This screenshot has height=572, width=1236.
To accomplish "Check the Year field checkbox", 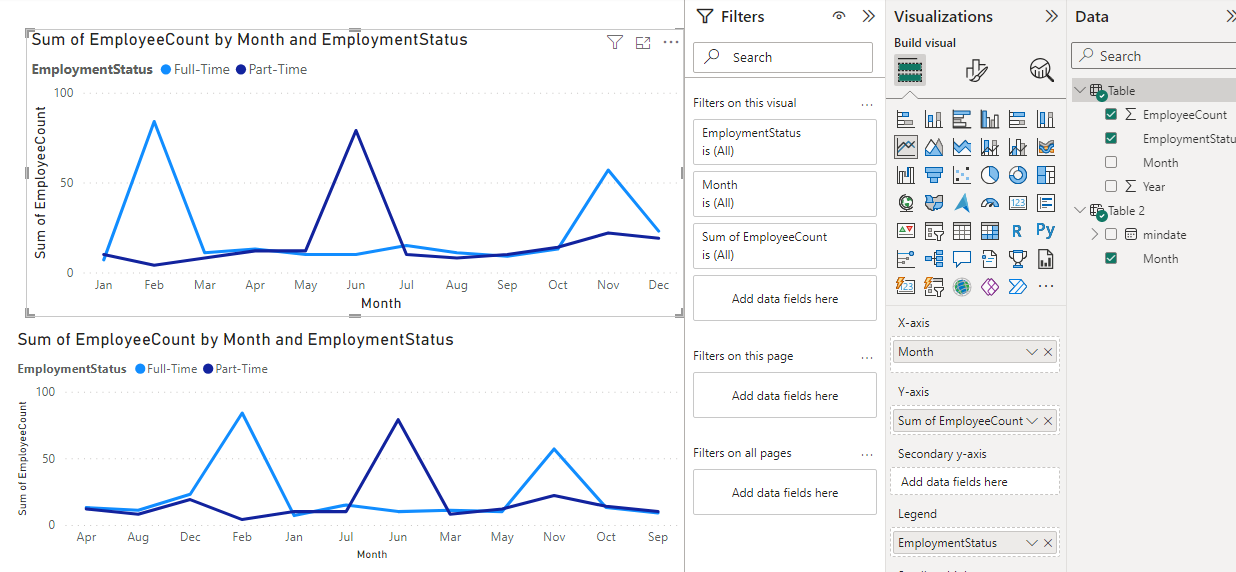I will [1111, 187].
